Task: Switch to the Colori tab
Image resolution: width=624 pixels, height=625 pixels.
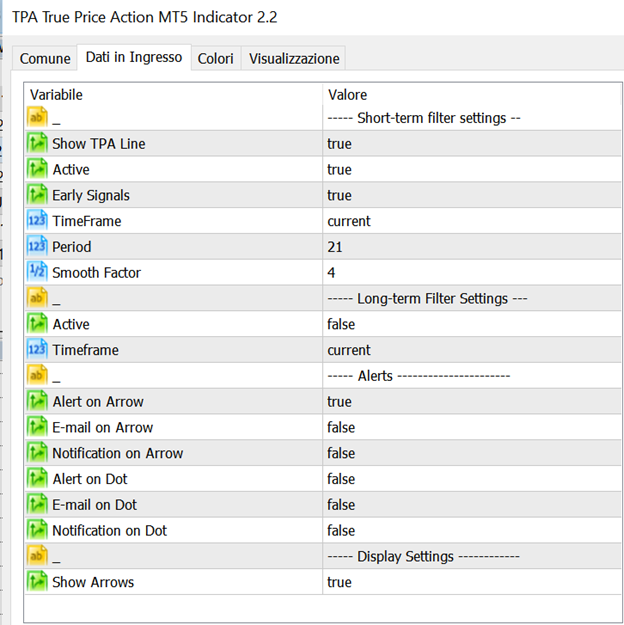Action: click(x=215, y=59)
